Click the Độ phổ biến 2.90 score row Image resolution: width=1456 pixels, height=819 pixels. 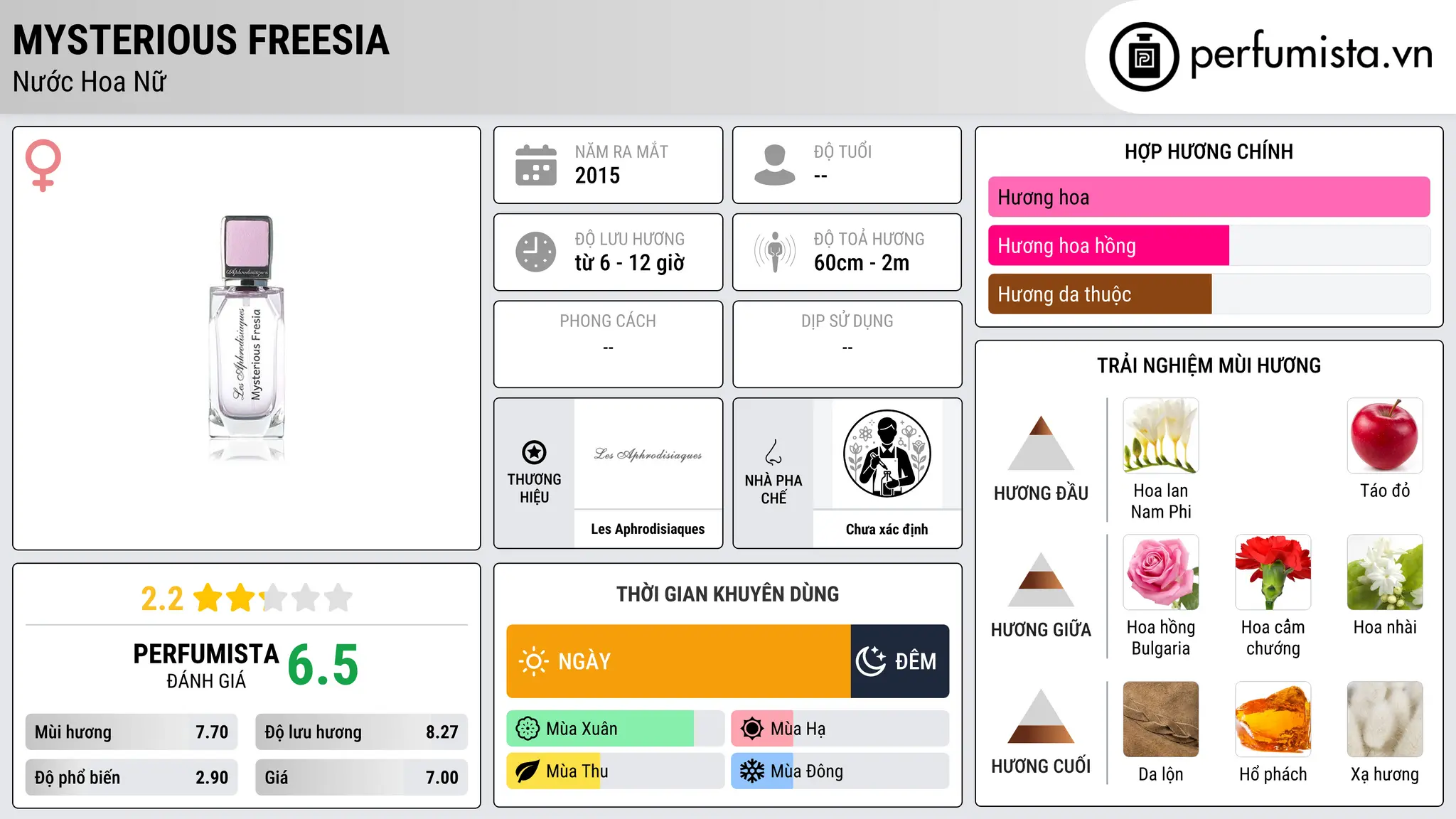point(132,777)
